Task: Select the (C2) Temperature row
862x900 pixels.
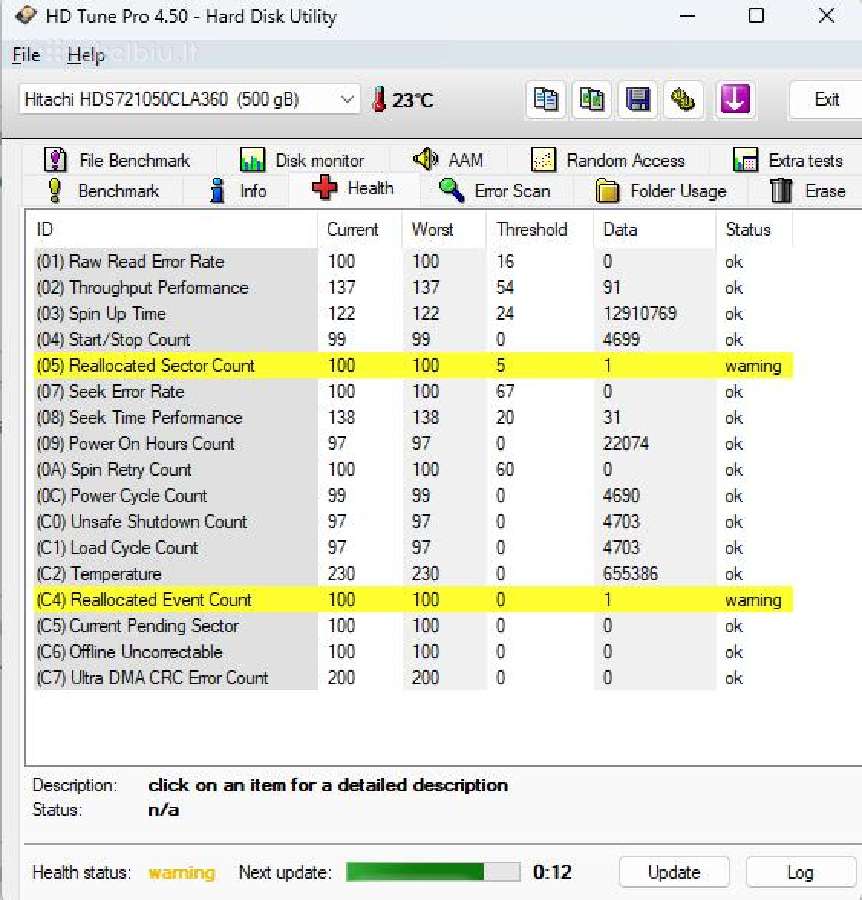Action: (x=413, y=573)
